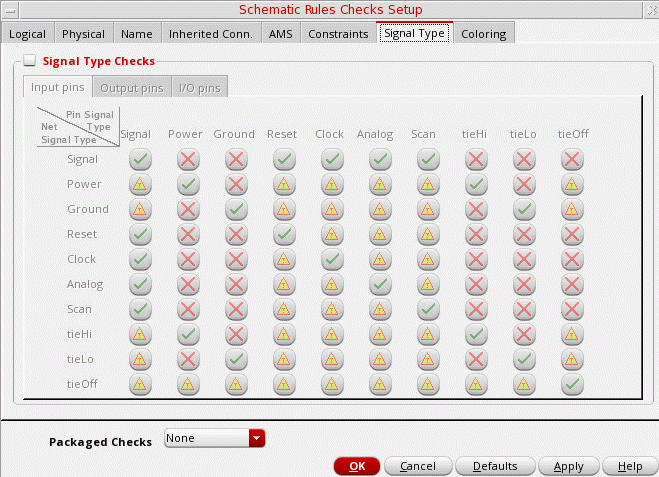Click the tieOff net to tieOff pin check icon
Screen dimensions: 659x477
coord(571,383)
